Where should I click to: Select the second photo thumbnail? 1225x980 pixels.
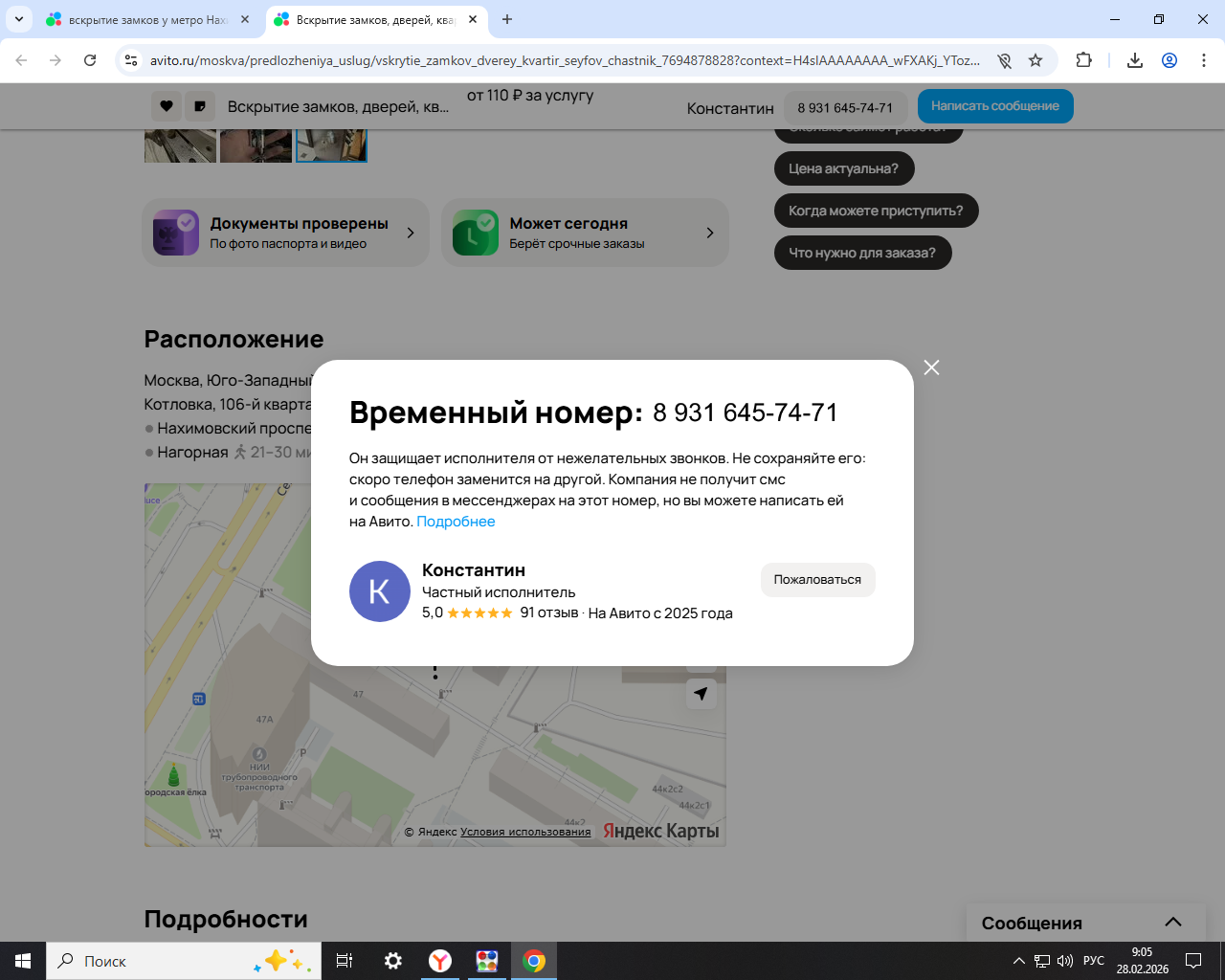(256, 145)
